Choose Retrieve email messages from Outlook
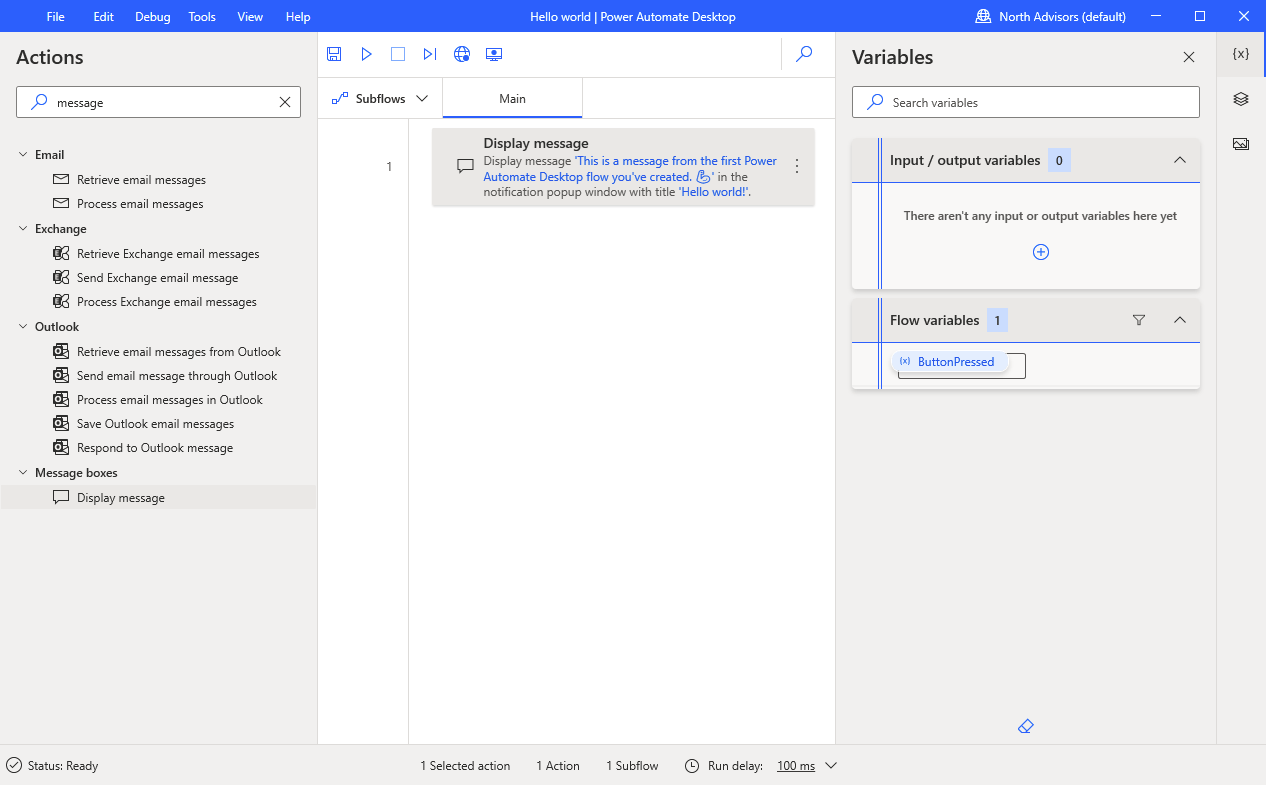This screenshot has height=785, width=1266. click(x=179, y=352)
